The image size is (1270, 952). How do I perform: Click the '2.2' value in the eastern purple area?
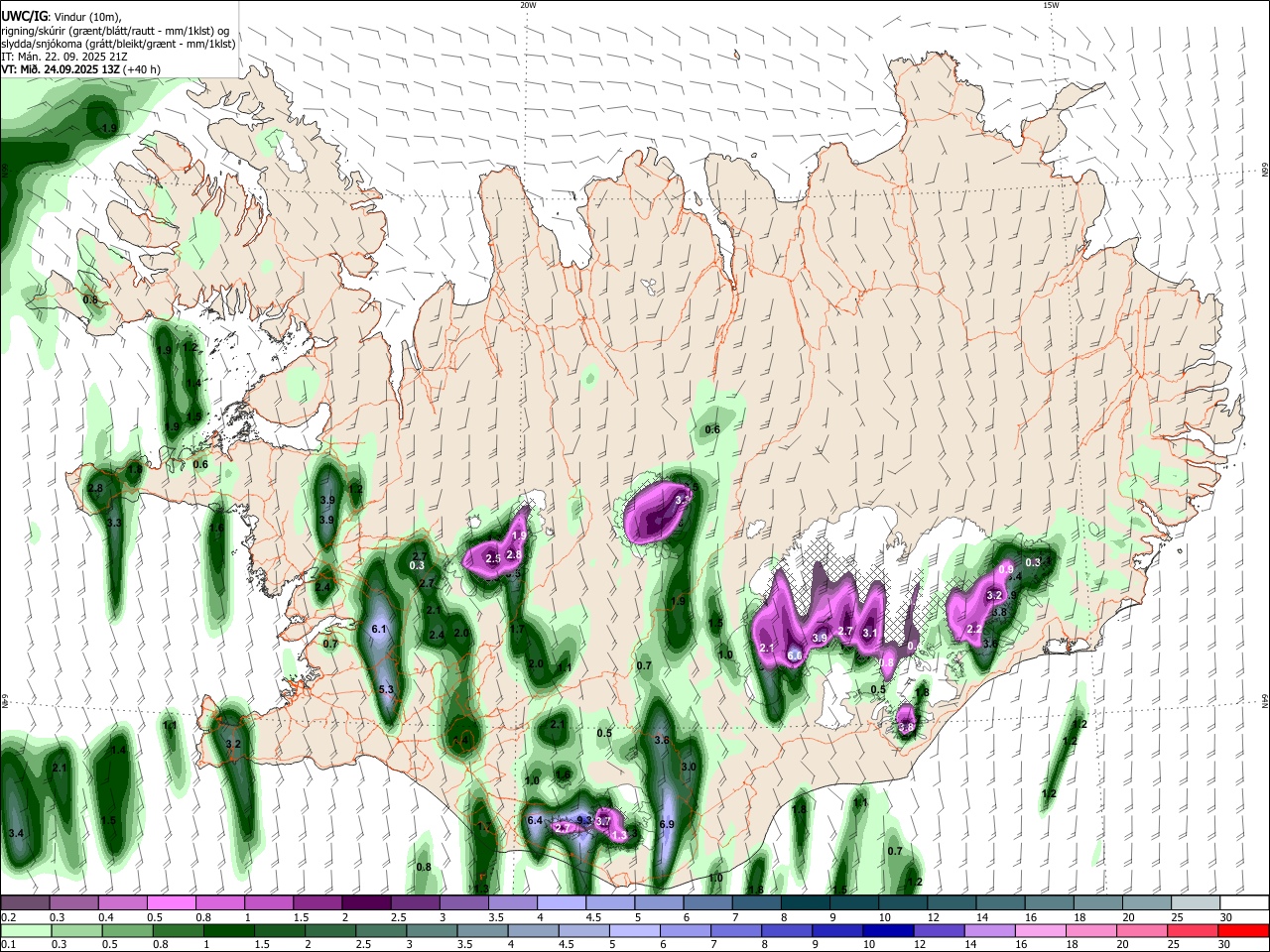(974, 629)
